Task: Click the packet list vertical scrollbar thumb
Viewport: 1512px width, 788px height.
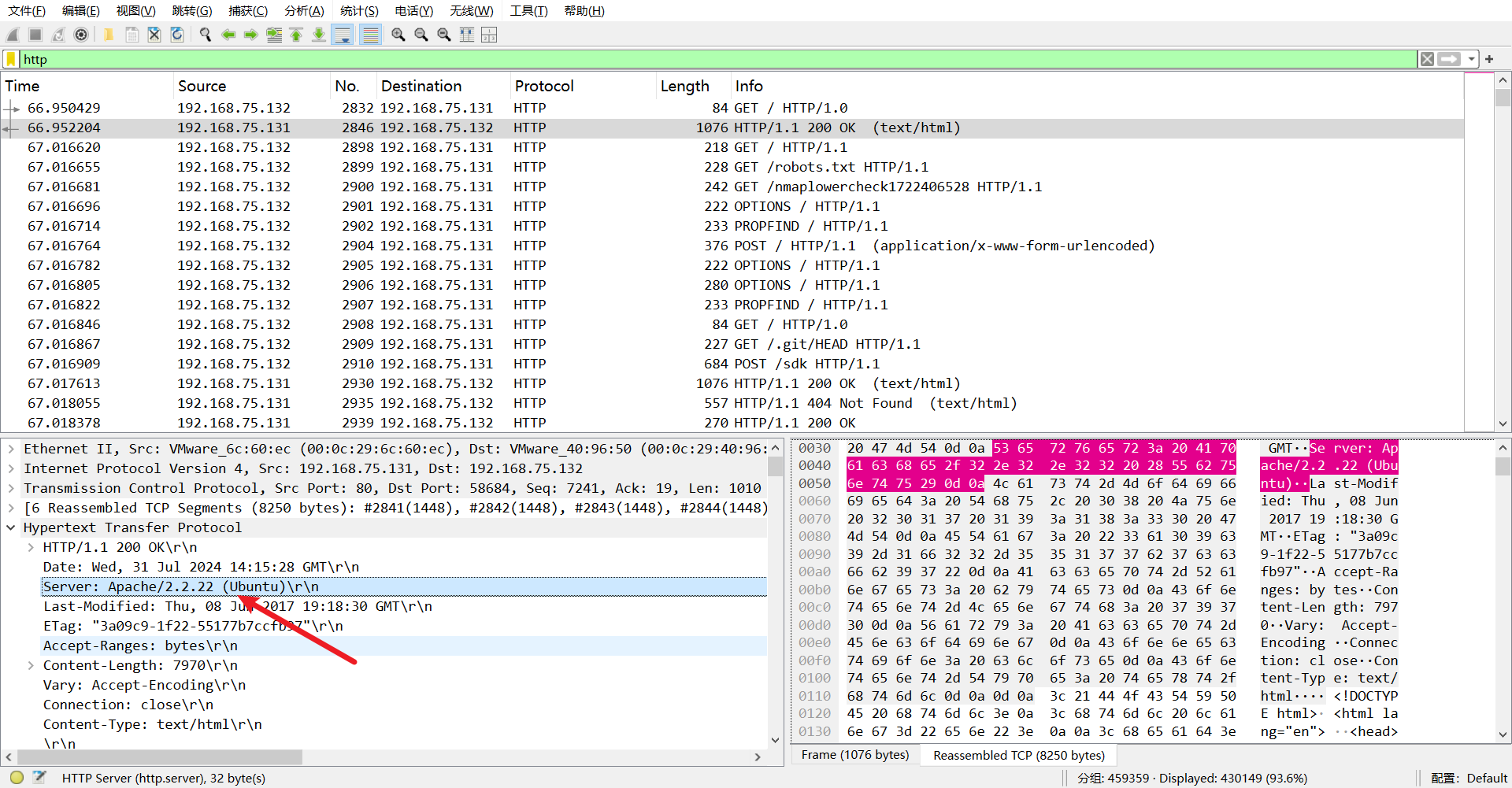Action: click(1503, 98)
